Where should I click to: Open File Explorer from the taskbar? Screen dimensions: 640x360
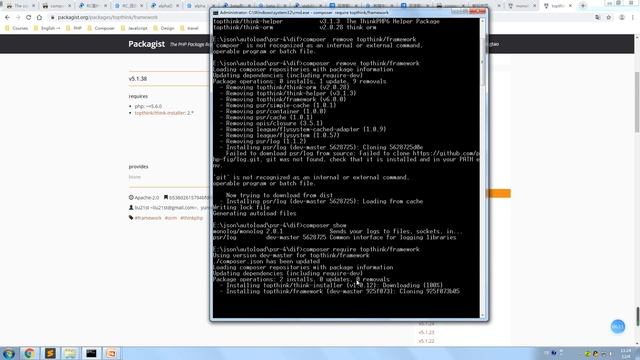pos(70,353)
